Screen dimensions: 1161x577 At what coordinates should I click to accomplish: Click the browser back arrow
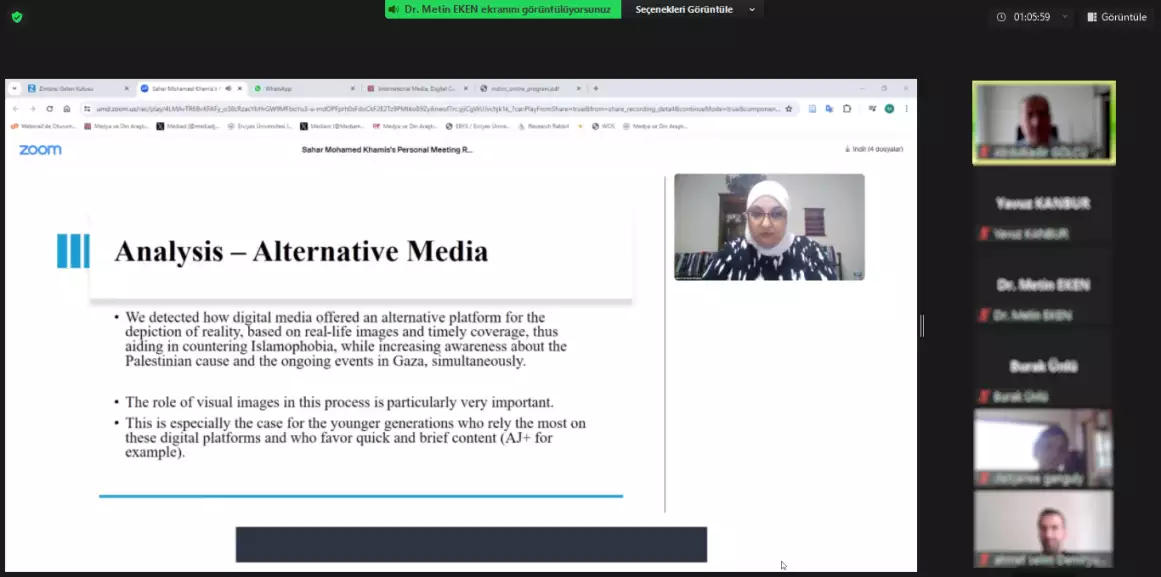point(17,109)
